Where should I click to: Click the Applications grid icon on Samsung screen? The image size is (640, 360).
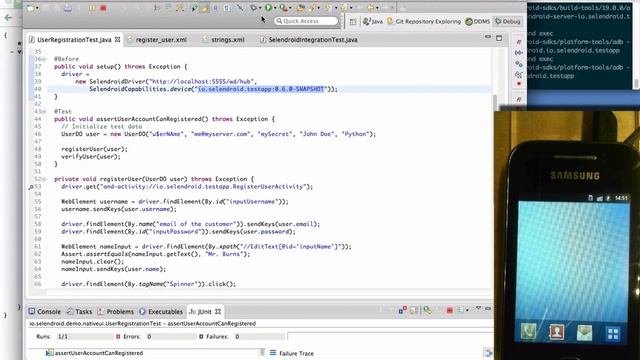pos(613,334)
